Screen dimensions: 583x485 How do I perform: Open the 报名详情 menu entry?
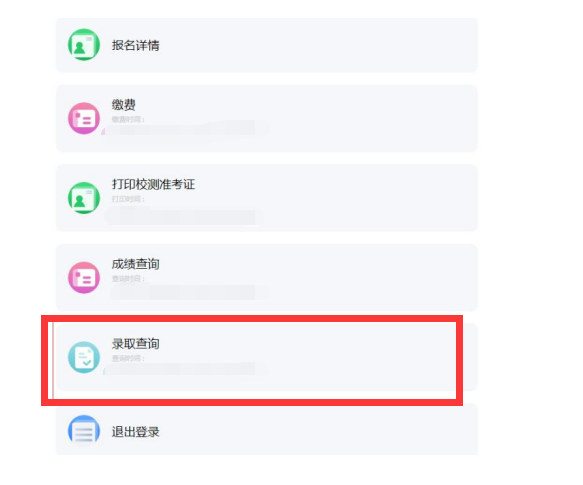267,45
